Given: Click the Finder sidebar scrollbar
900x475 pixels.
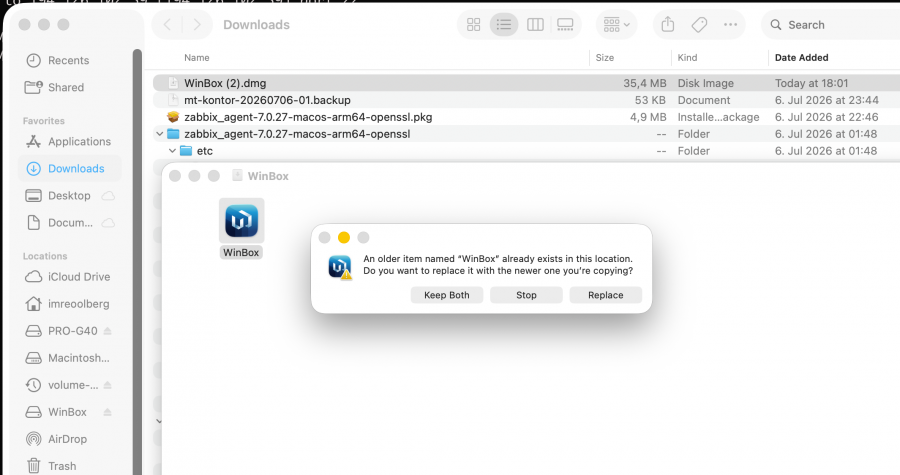Looking at the screenshot, I should click(x=137, y=262).
